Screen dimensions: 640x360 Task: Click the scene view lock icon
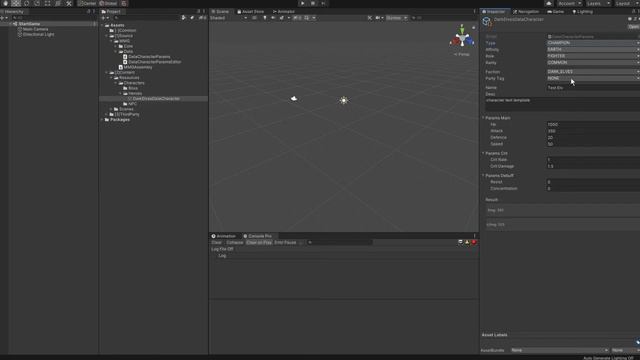pyautogui.click(x=473, y=28)
